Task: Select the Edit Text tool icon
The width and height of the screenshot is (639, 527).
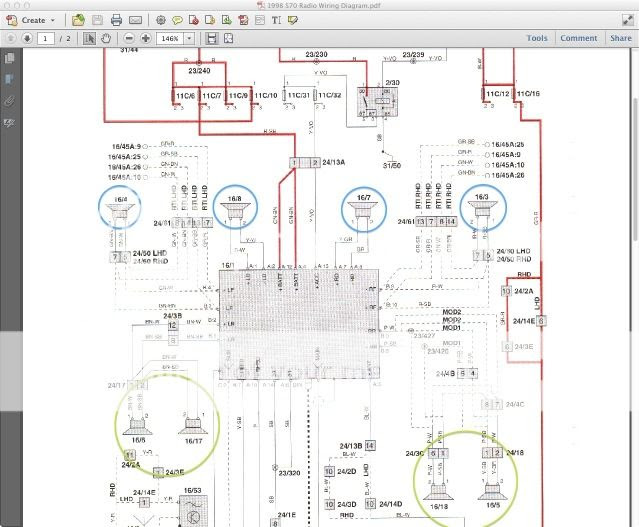Action: 276,20
